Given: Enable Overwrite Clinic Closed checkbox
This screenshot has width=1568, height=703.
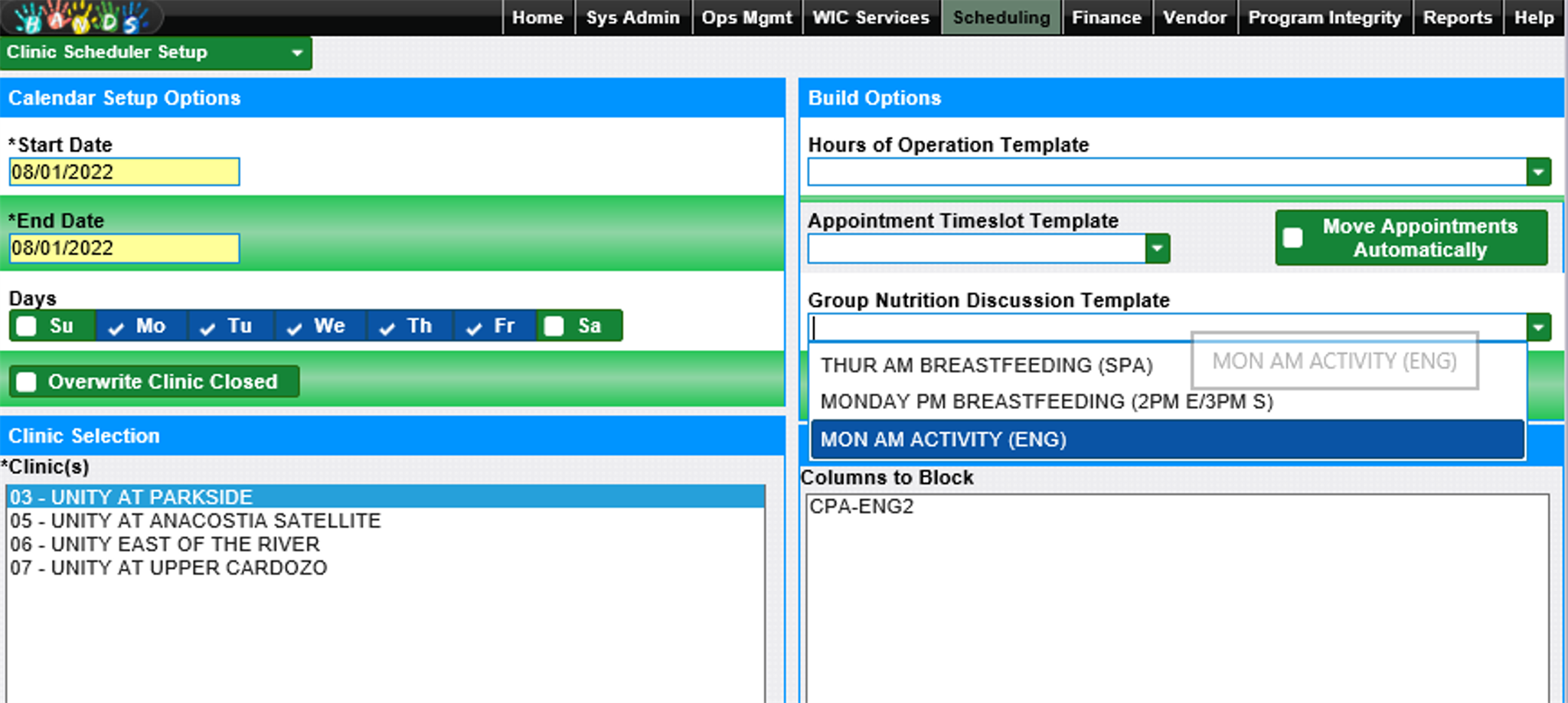Looking at the screenshot, I should coord(27,382).
